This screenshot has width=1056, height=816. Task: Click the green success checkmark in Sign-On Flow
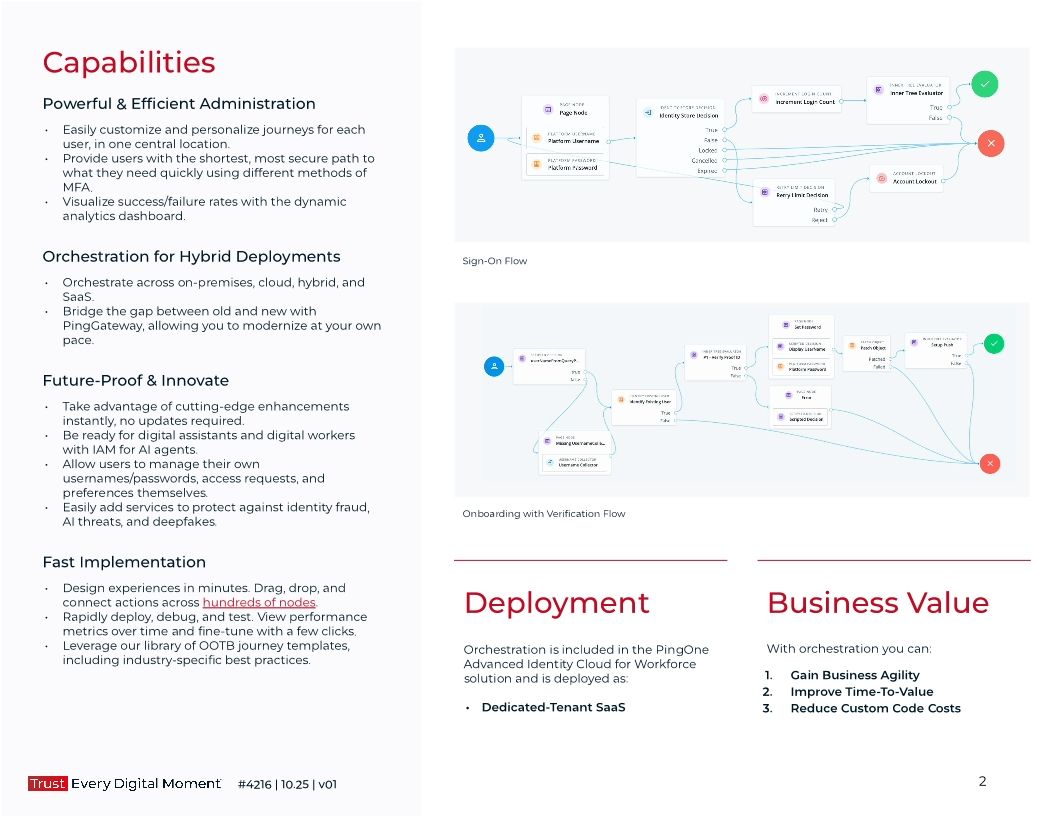coord(986,85)
